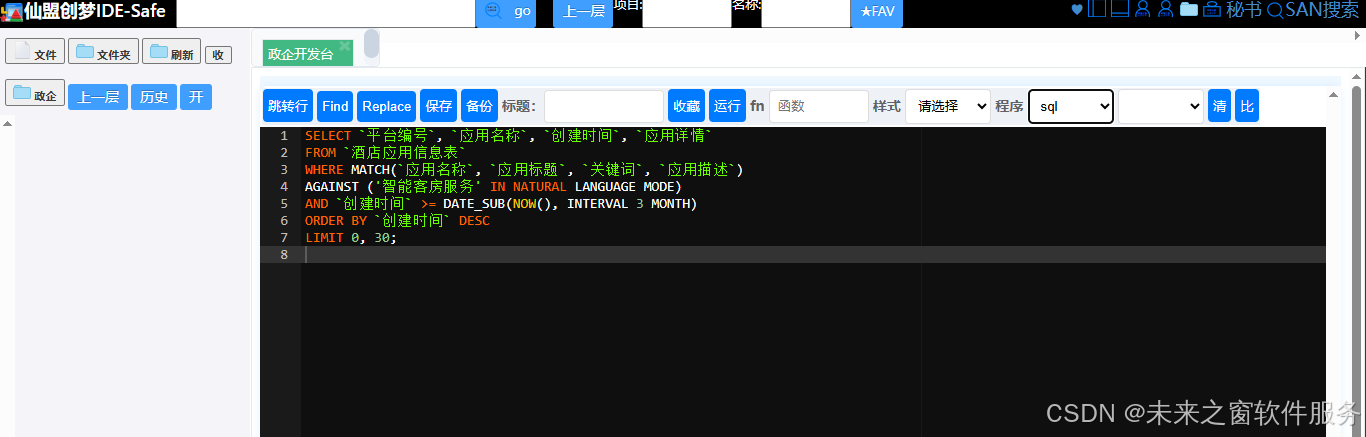Create a new file with 文件 button
1366x437 pixels.
tap(35, 52)
